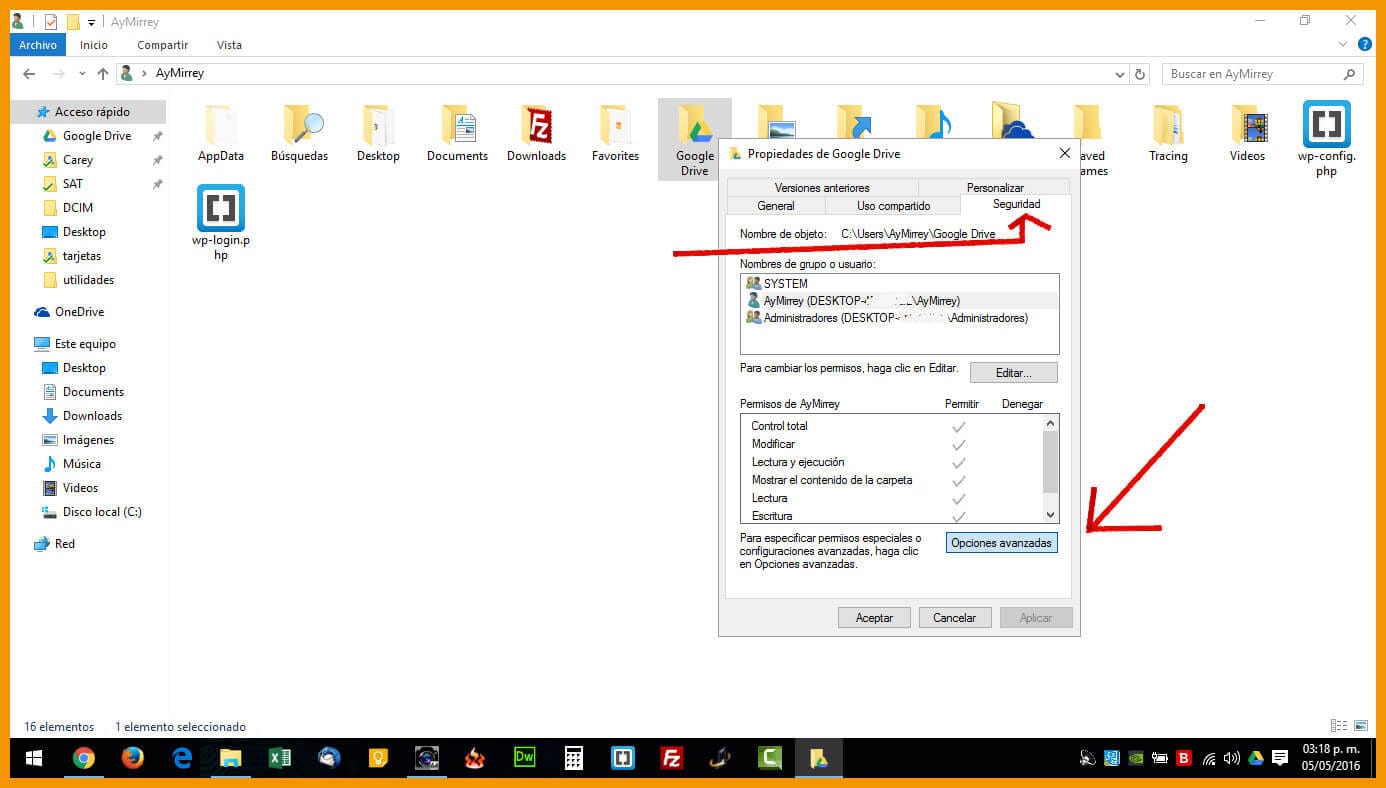Open the Videos folder in the file pane
The image size is (1386, 788).
1247,133
